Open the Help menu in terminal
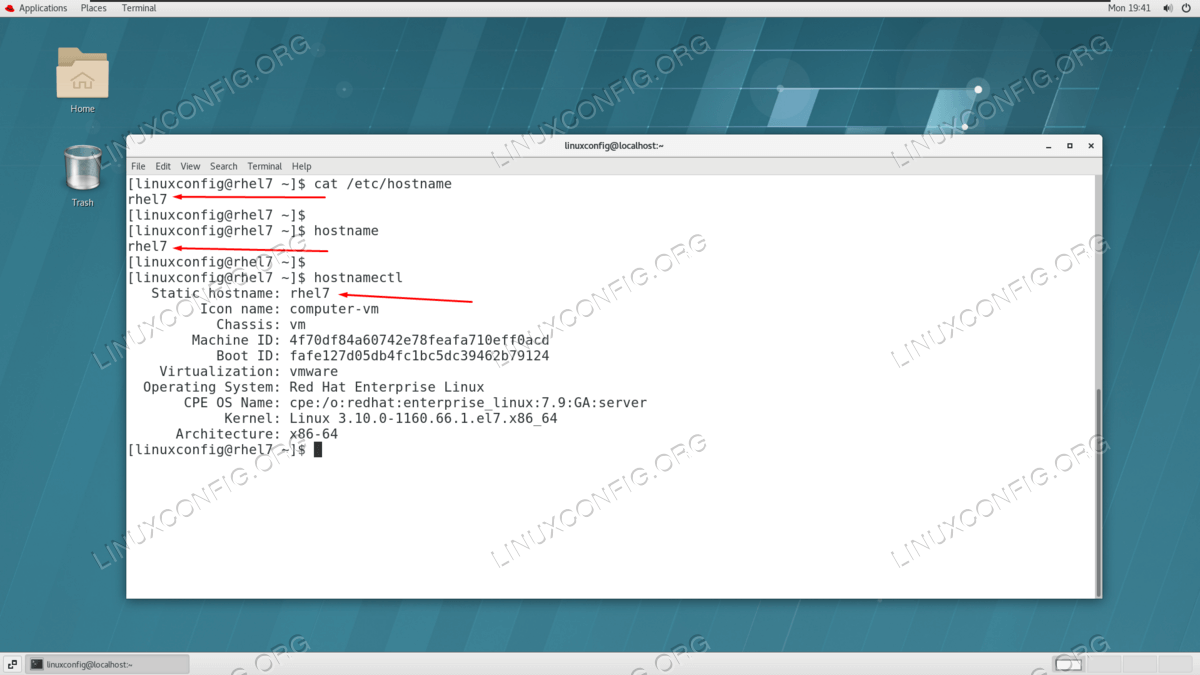This screenshot has height=675, width=1200. coord(302,166)
